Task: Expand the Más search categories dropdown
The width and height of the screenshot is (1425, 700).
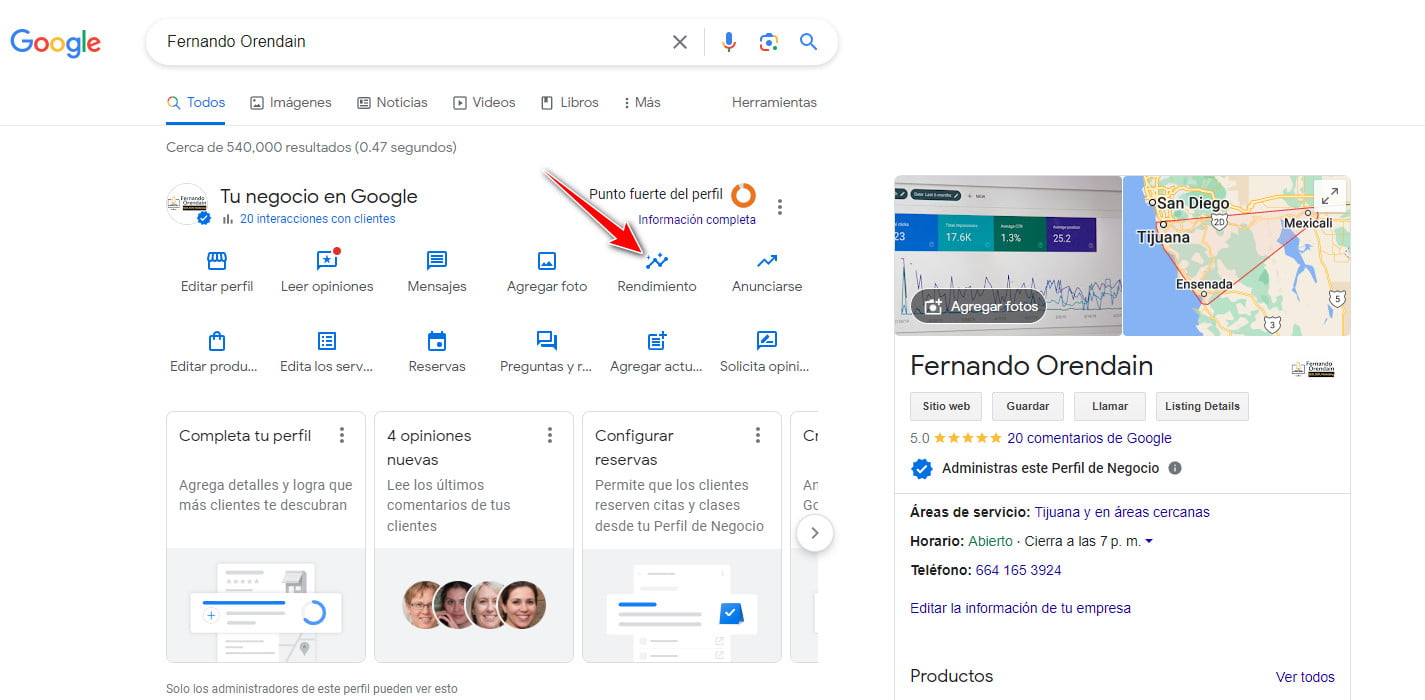Action: point(640,102)
